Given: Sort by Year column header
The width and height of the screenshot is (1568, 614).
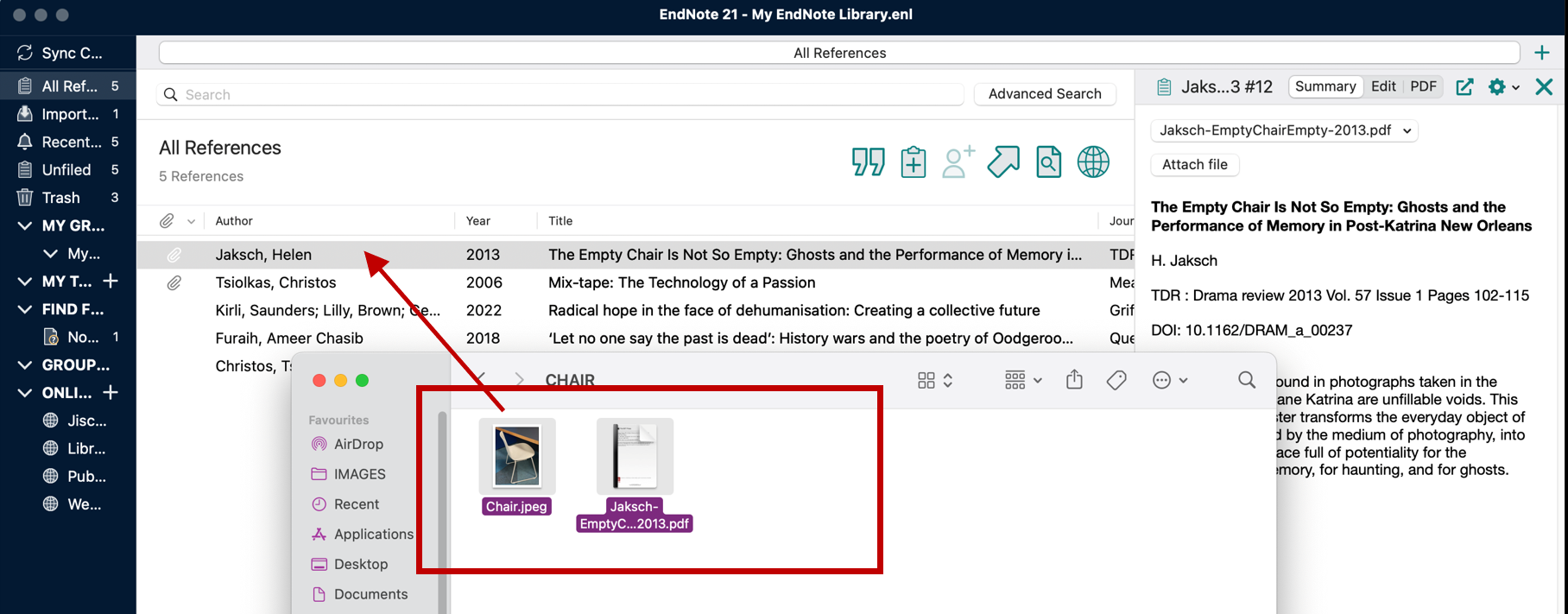Looking at the screenshot, I should 478,221.
